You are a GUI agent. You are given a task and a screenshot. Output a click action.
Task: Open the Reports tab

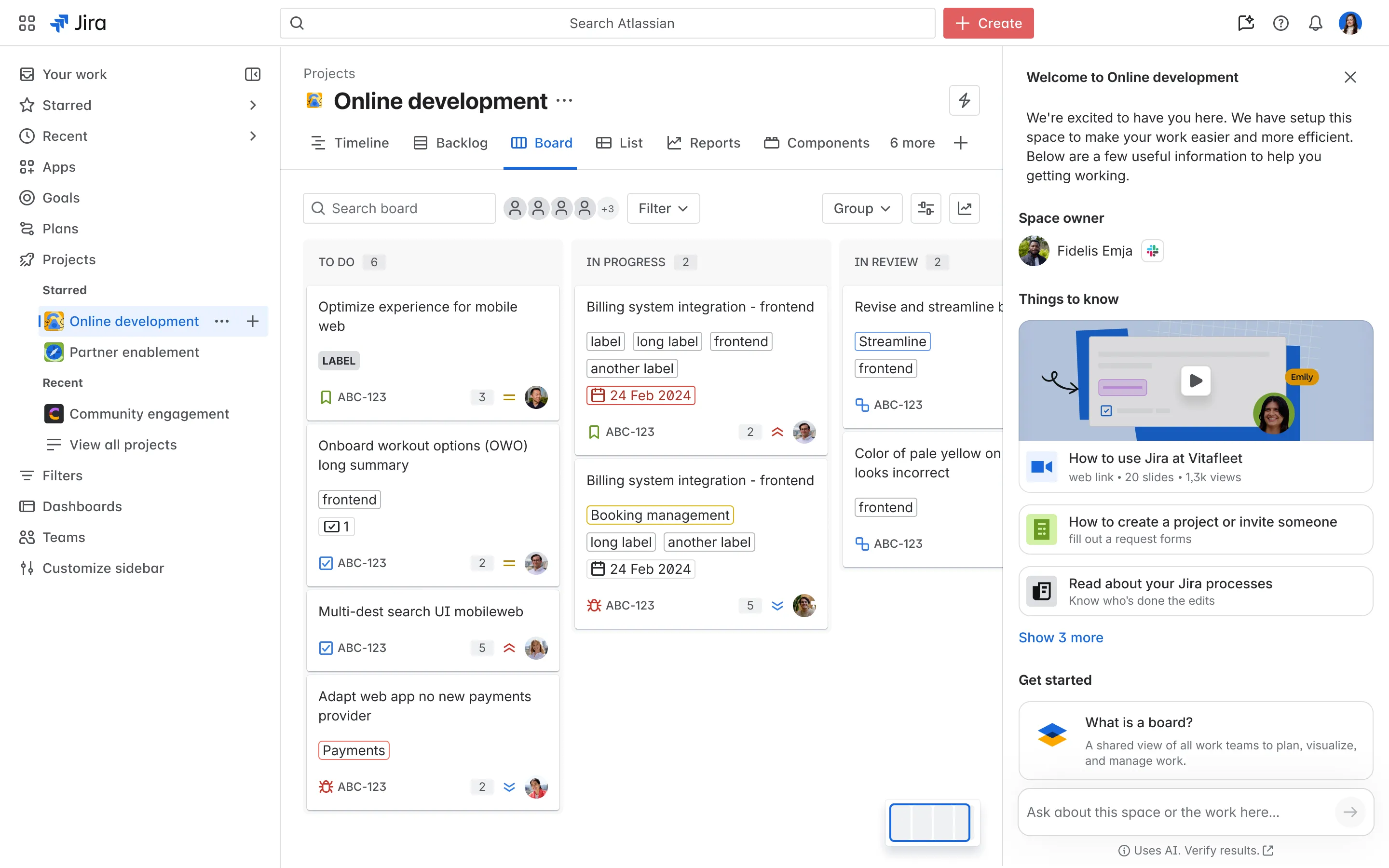704,143
